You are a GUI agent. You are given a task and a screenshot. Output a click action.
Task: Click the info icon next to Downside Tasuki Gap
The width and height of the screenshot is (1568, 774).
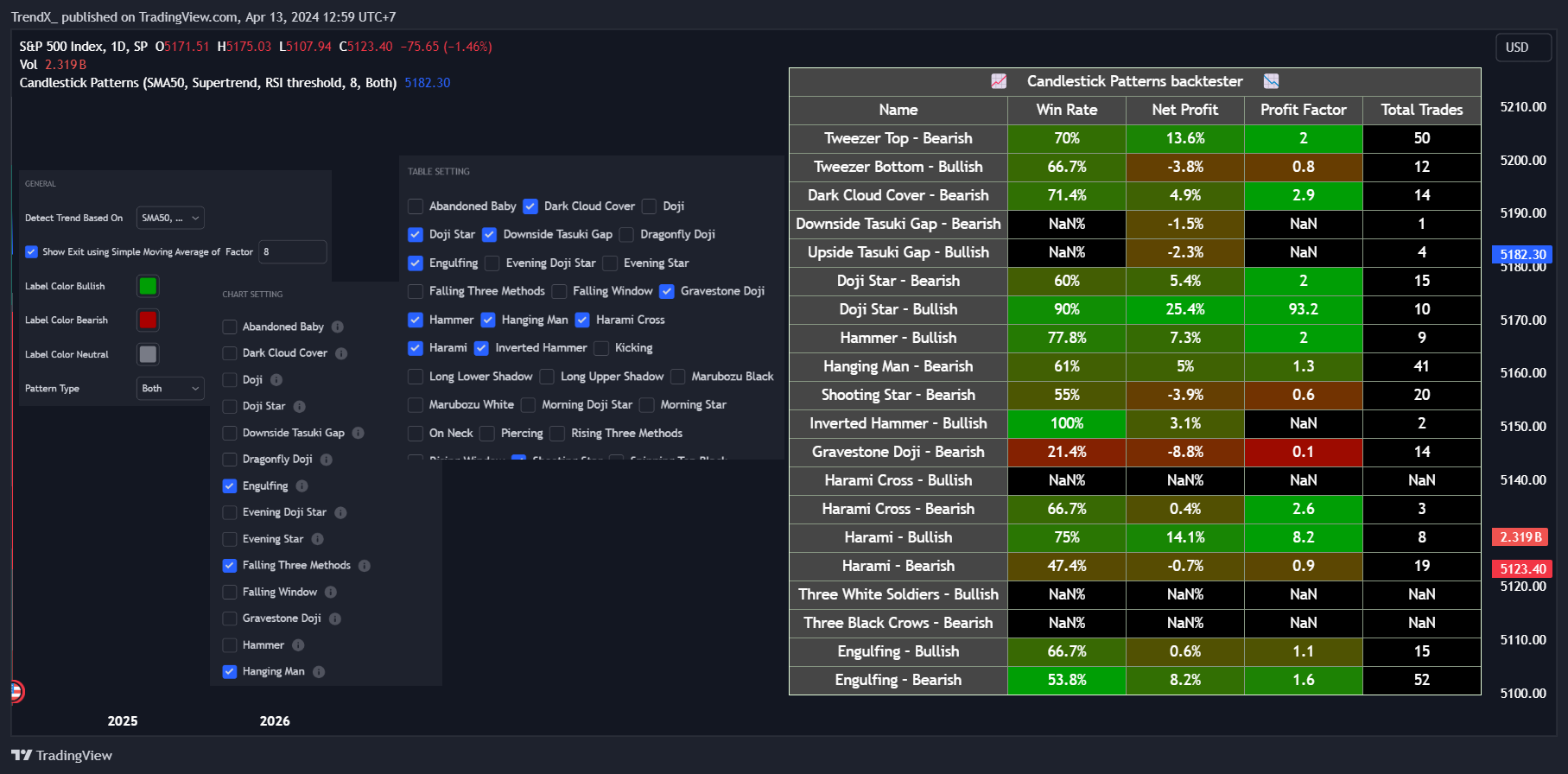pos(358,433)
